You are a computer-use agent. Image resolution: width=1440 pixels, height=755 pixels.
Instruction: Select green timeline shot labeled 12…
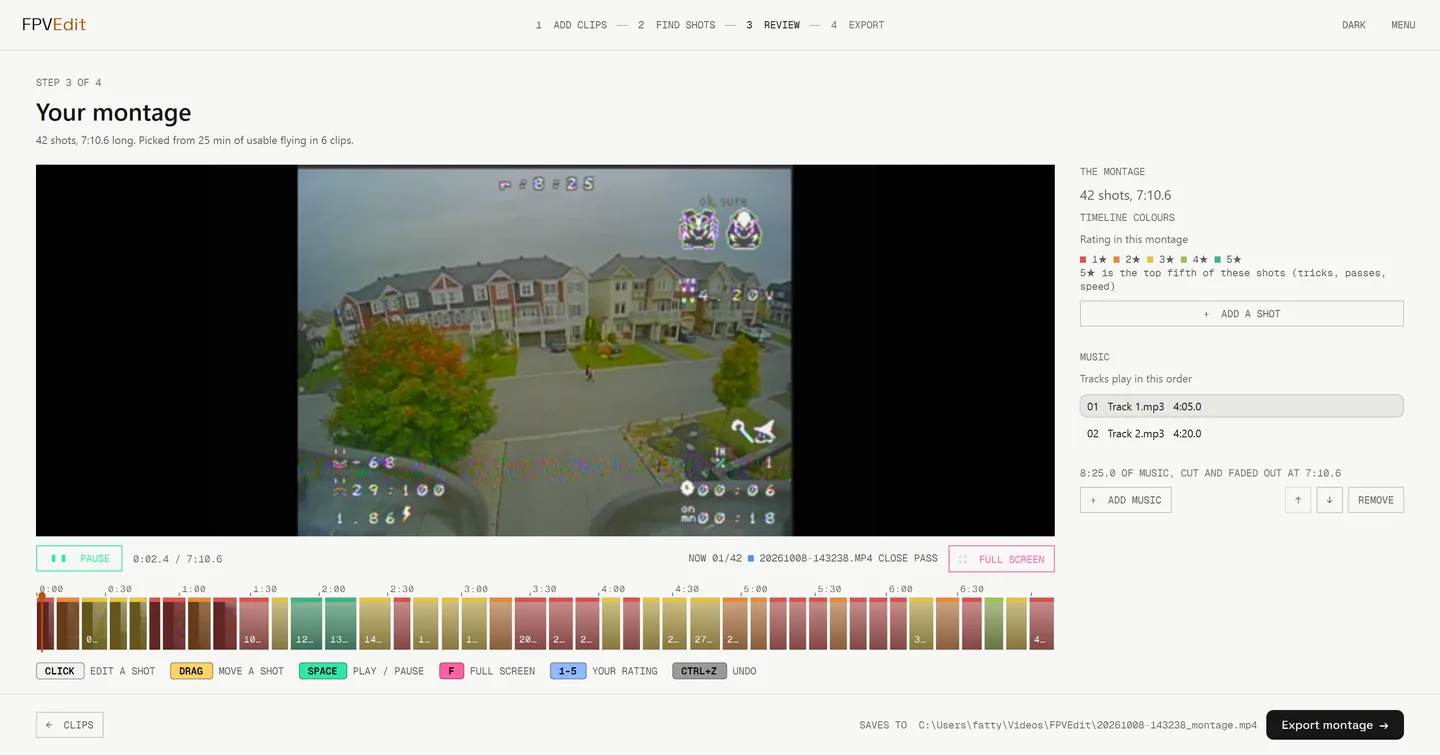(306, 624)
